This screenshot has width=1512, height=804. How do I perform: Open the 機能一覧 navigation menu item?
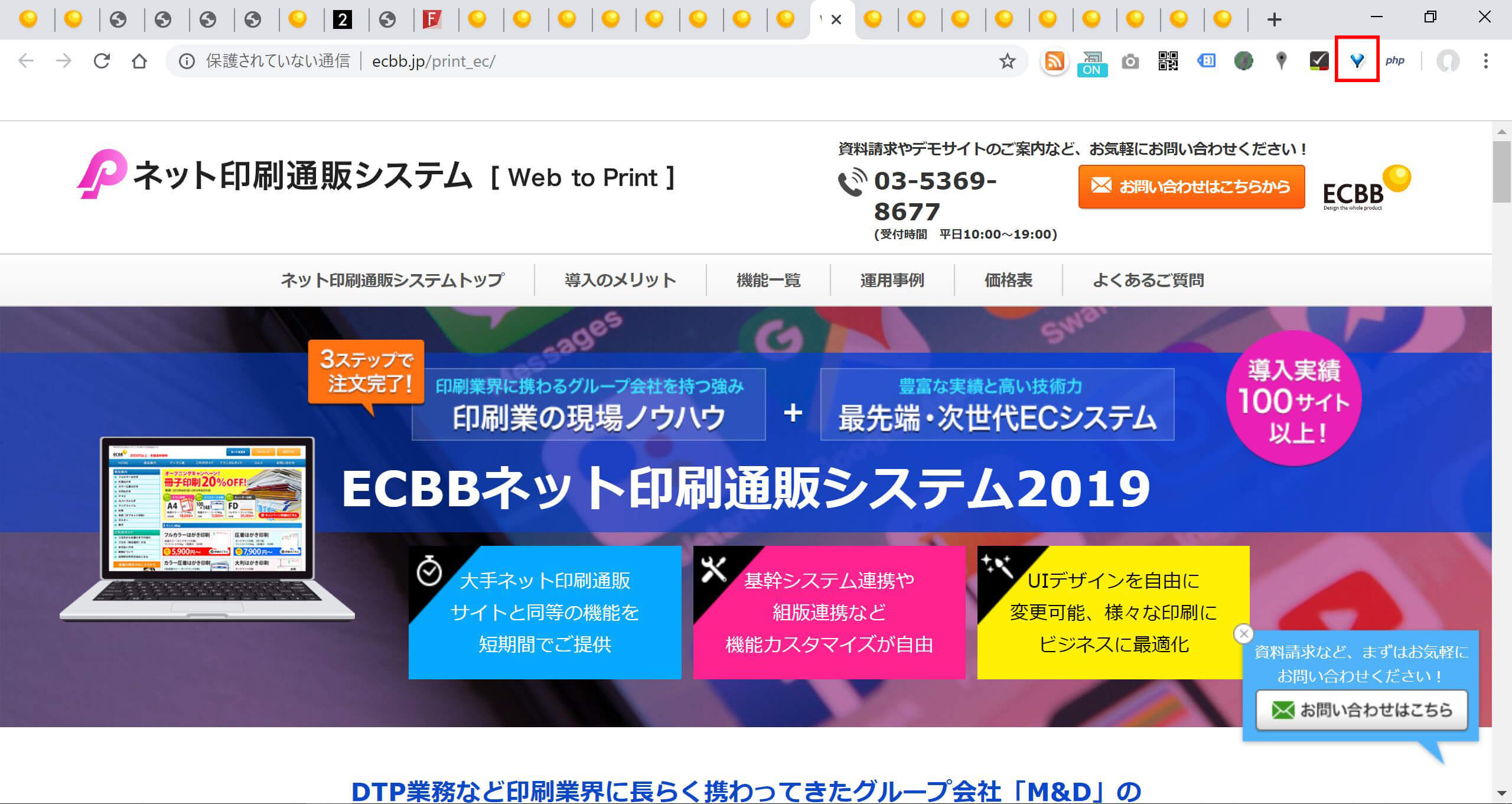pyautogui.click(x=768, y=280)
